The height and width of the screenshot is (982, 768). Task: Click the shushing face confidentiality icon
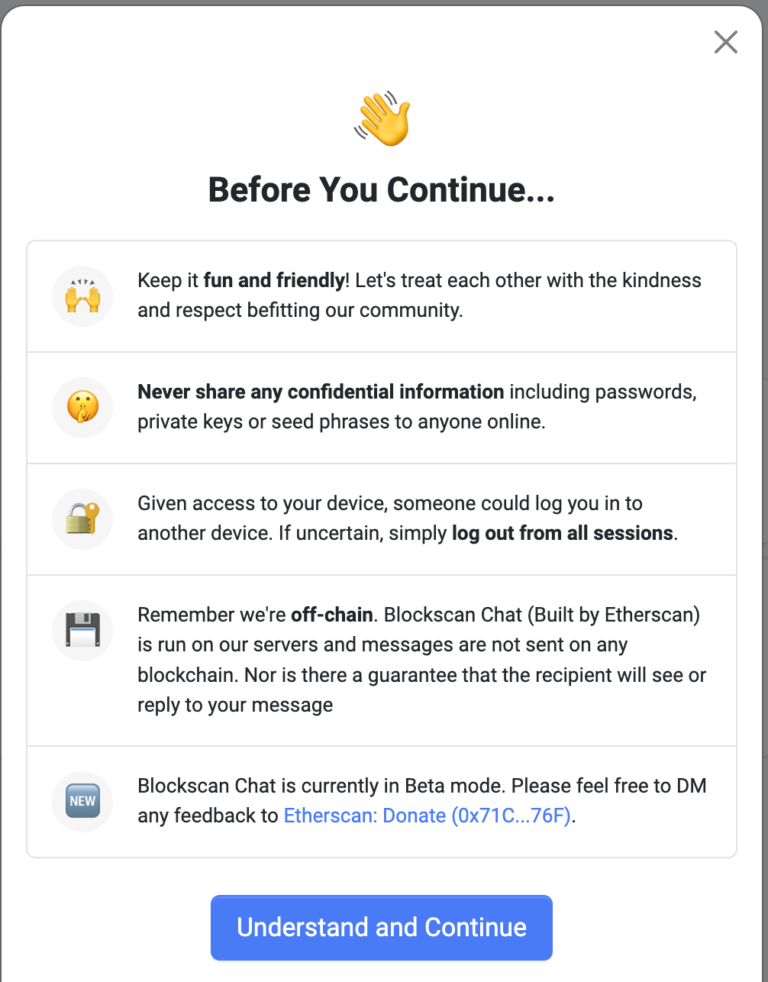82,407
